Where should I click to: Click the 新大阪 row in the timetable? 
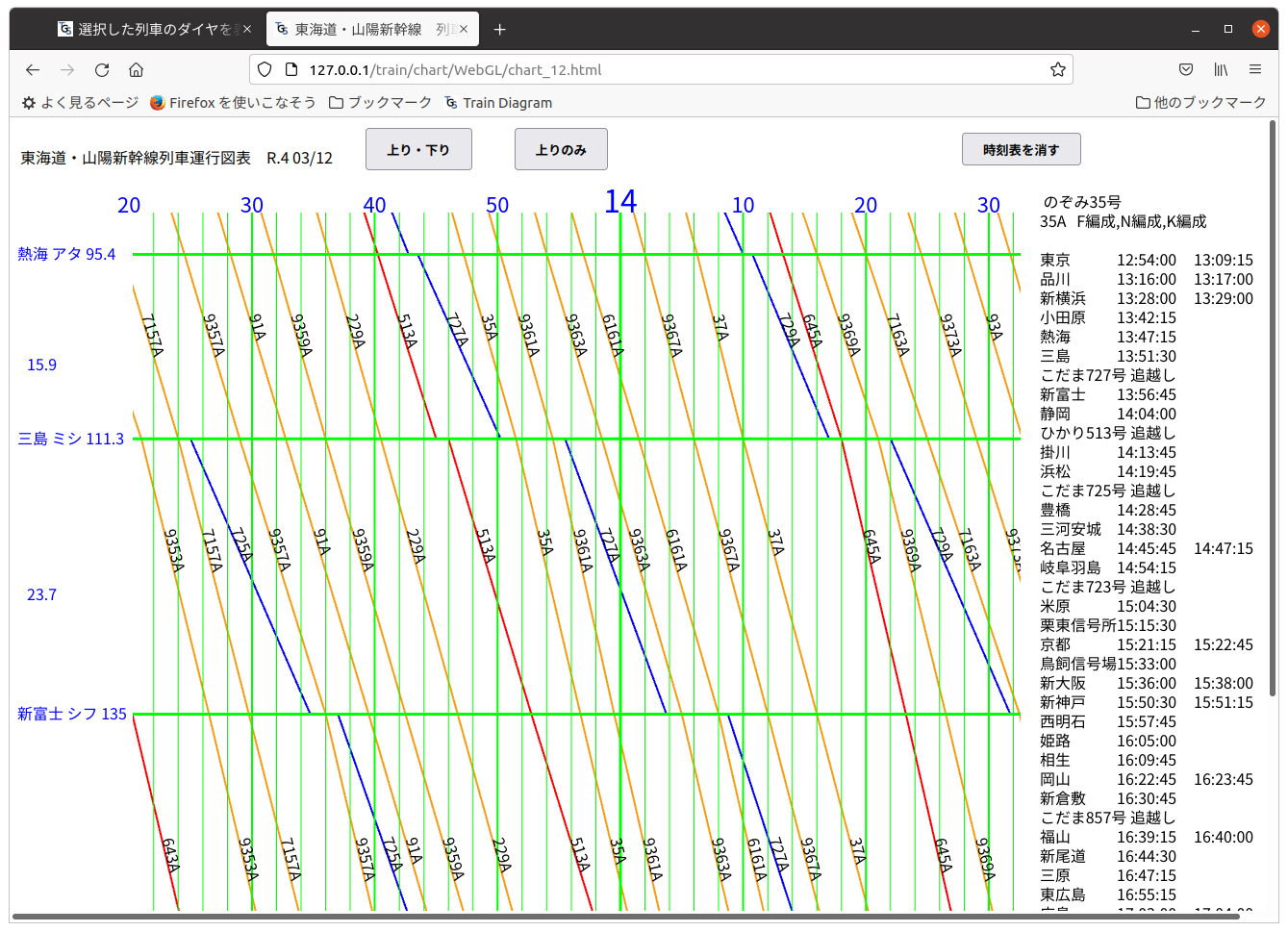tap(1147, 683)
